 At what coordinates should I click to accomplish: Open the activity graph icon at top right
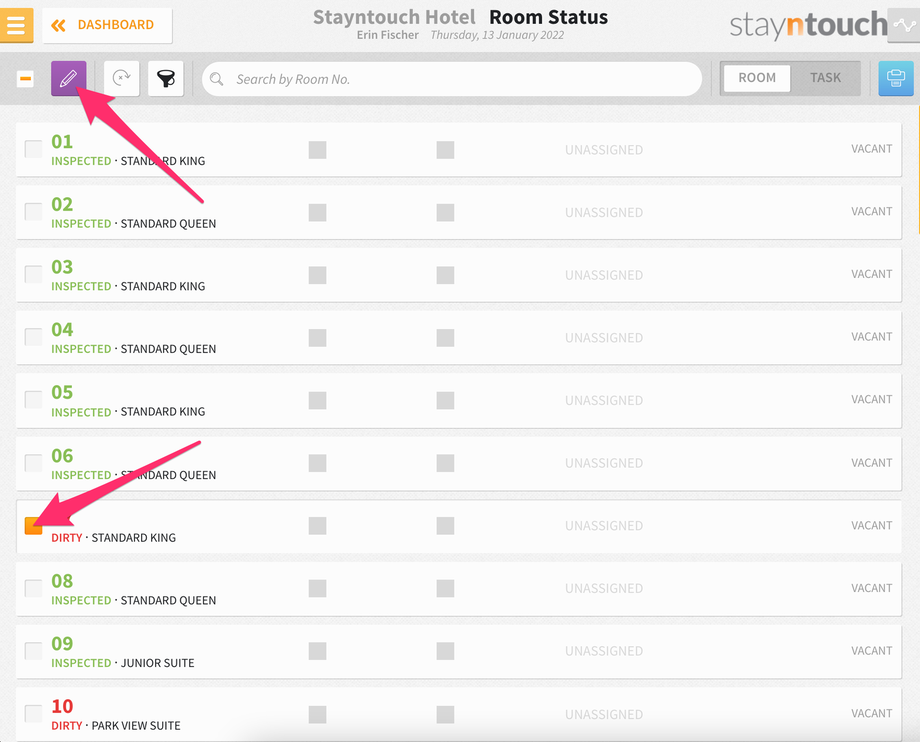[904, 25]
